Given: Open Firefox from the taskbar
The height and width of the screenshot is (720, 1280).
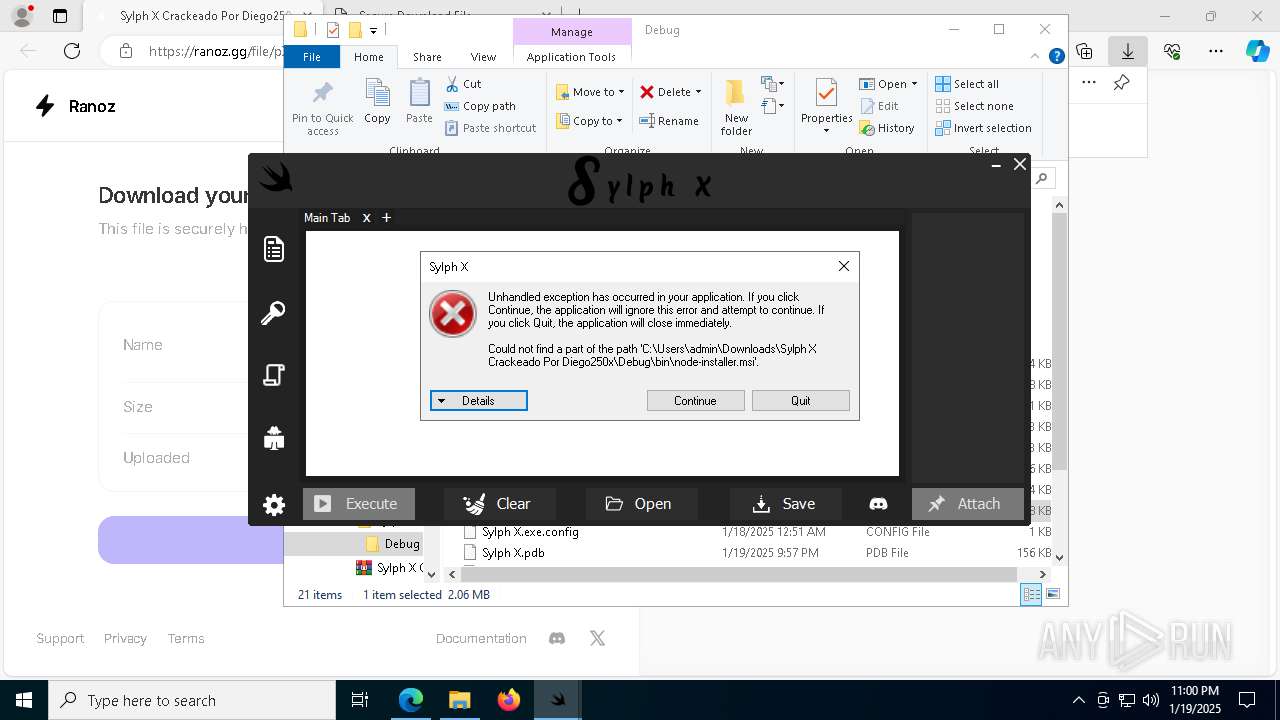Looking at the screenshot, I should [x=509, y=700].
